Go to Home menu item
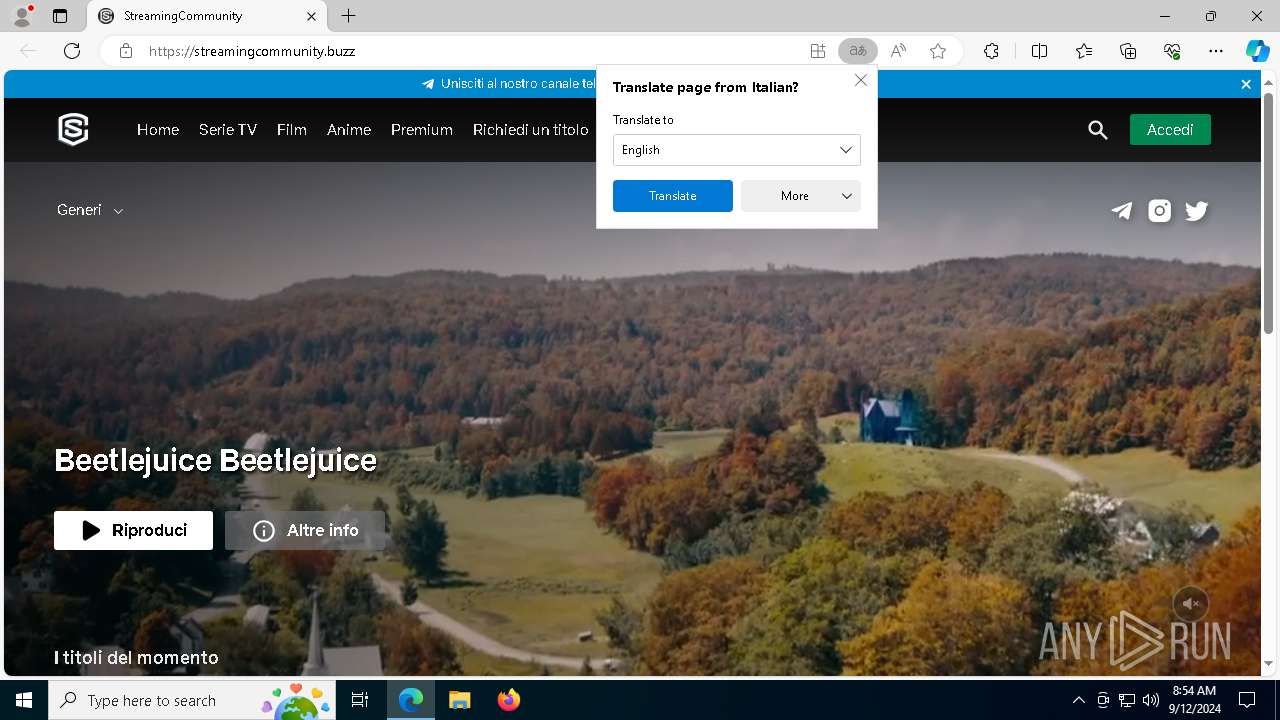The image size is (1280, 720). tap(158, 130)
